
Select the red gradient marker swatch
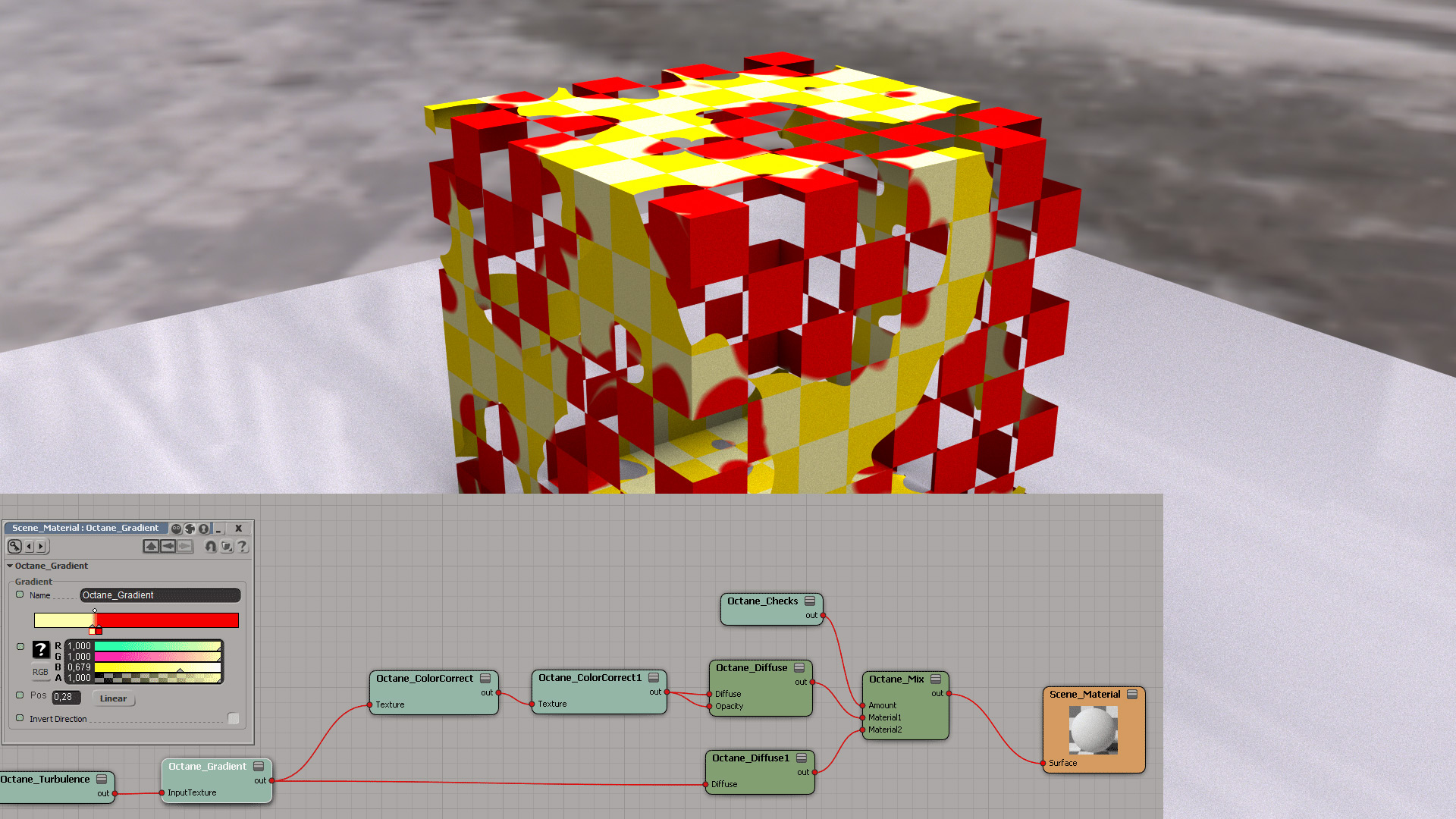(x=99, y=630)
